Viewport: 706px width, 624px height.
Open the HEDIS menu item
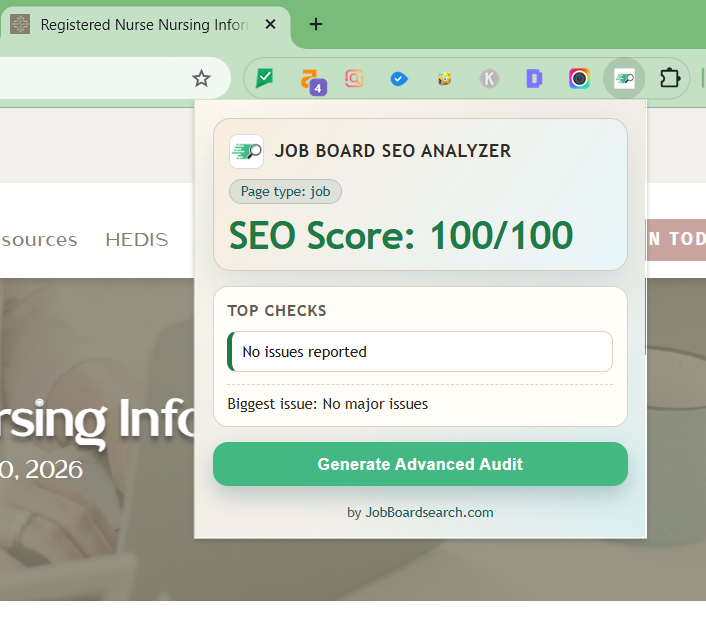[x=137, y=240]
